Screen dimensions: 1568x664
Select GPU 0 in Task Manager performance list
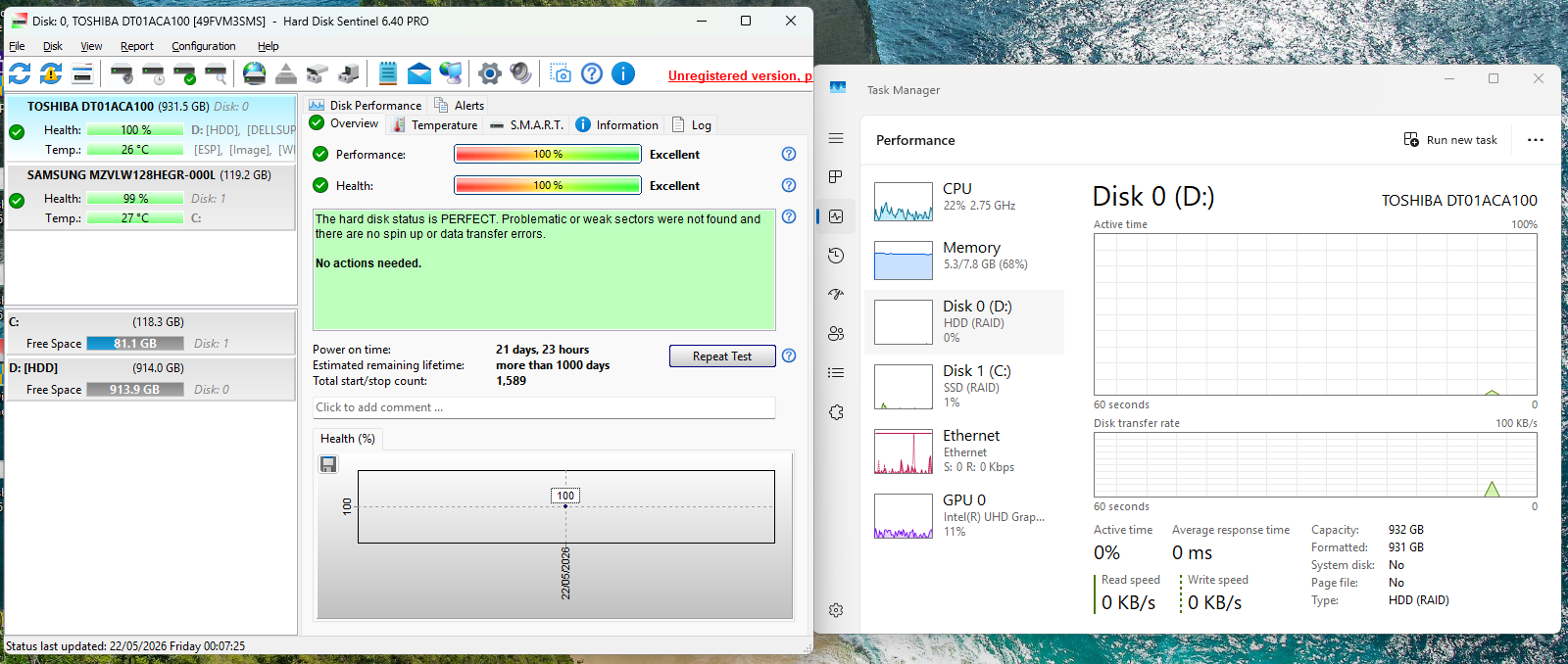pyautogui.click(x=965, y=515)
